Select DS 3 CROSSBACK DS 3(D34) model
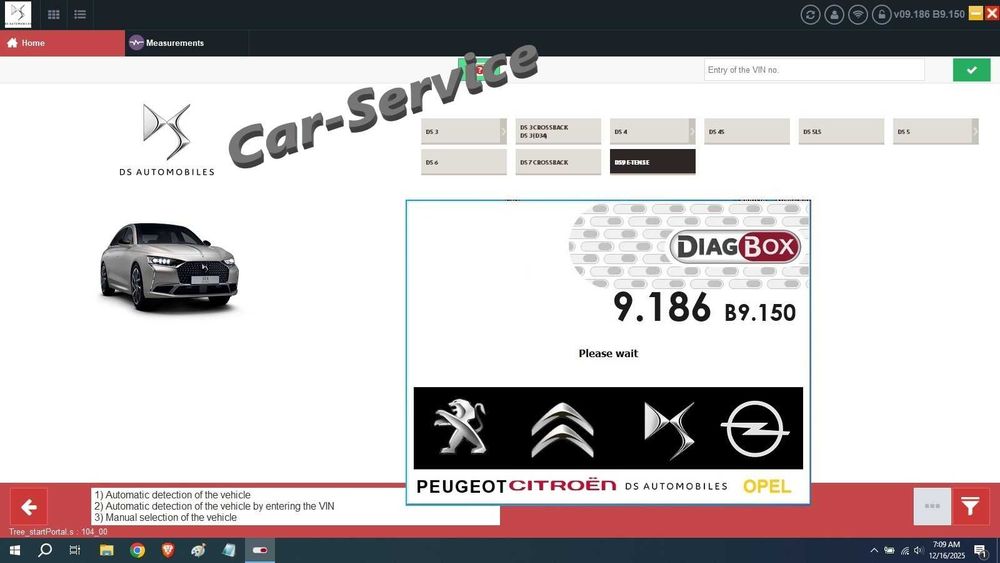The width and height of the screenshot is (1000, 563). coord(558,131)
